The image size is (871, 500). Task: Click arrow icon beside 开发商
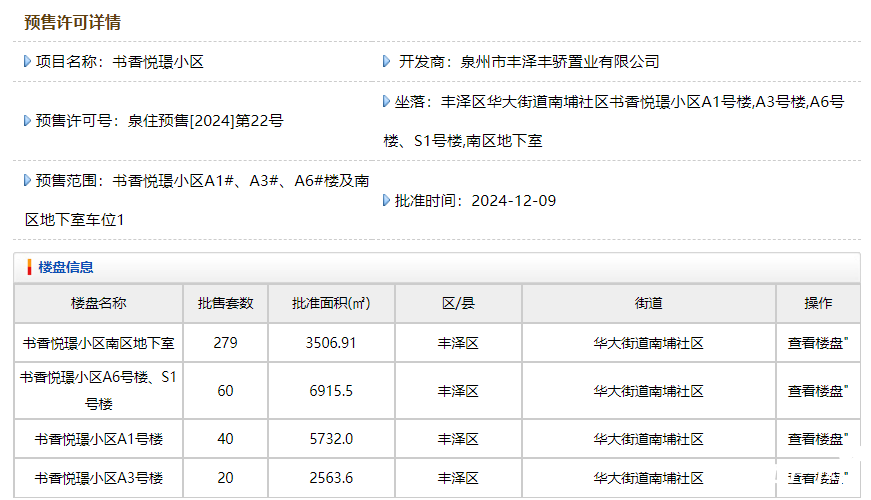387,61
